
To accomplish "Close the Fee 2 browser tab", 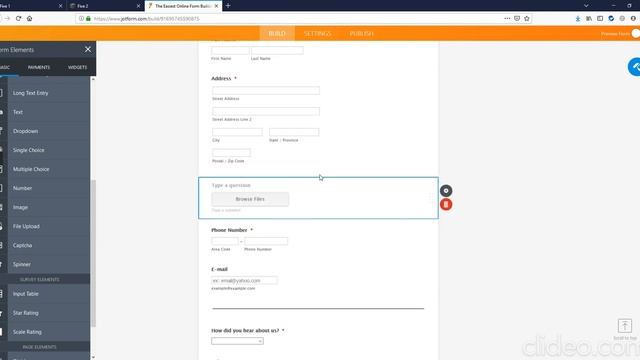I will pos(138,6).
